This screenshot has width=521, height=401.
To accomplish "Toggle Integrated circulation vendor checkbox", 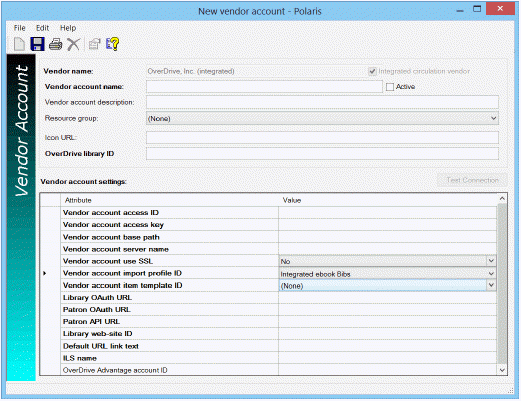I will pyautogui.click(x=372, y=71).
